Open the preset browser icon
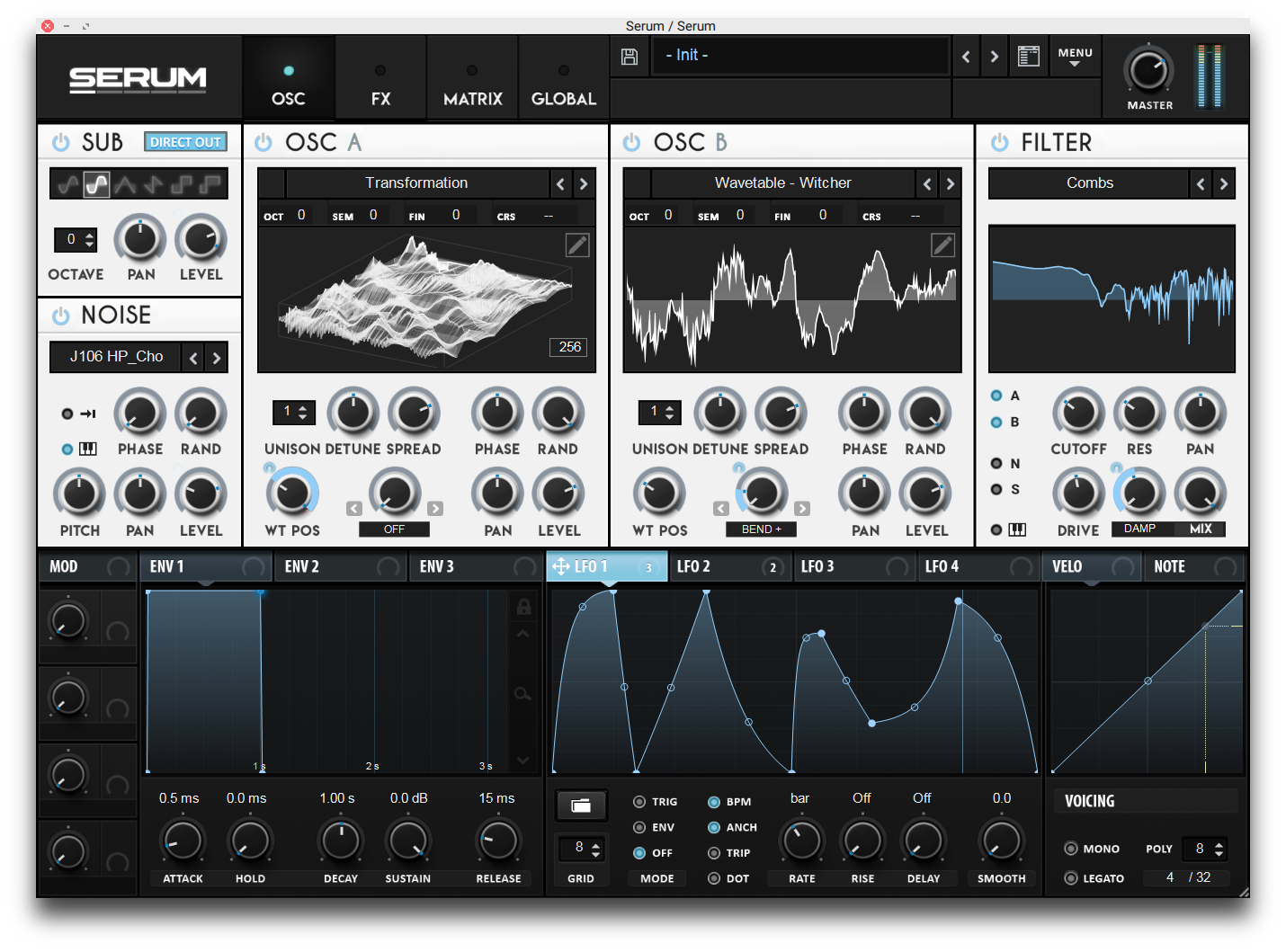 (1028, 57)
